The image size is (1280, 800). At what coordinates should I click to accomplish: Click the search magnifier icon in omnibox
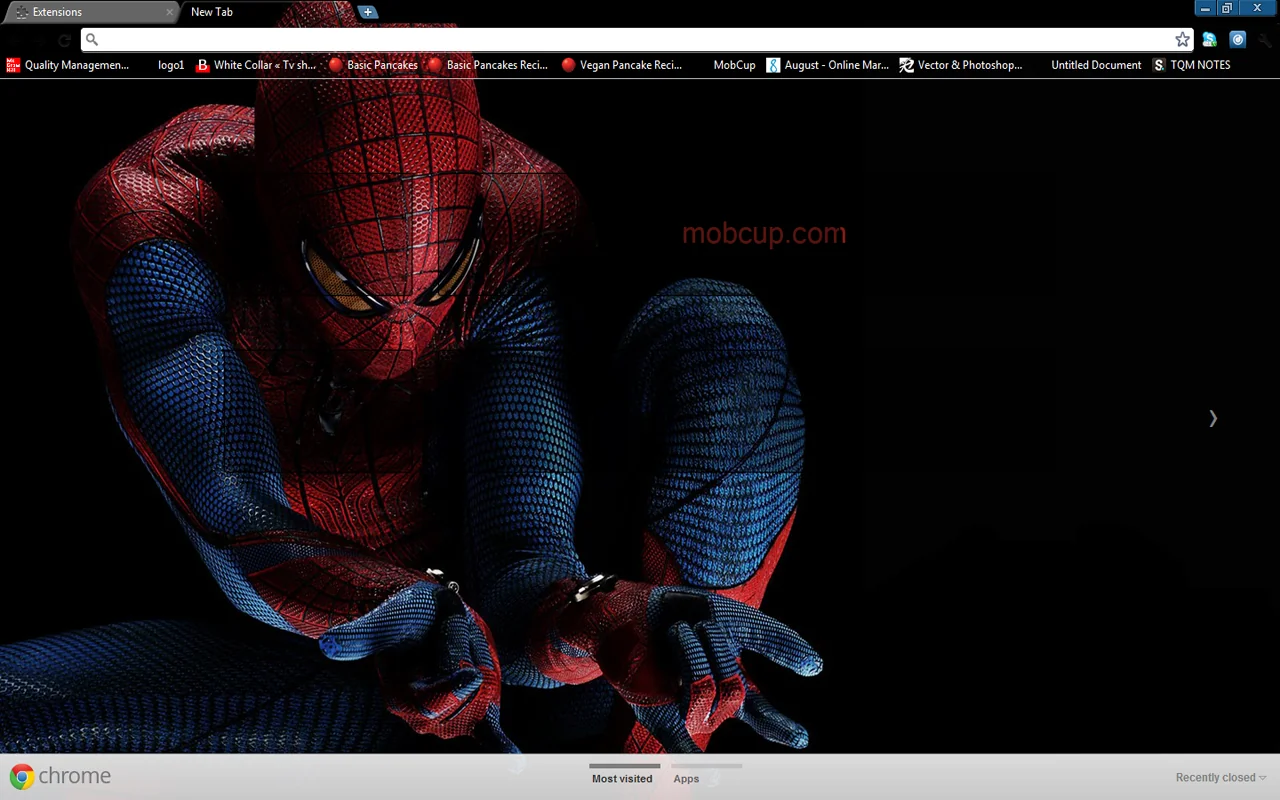tap(92, 40)
